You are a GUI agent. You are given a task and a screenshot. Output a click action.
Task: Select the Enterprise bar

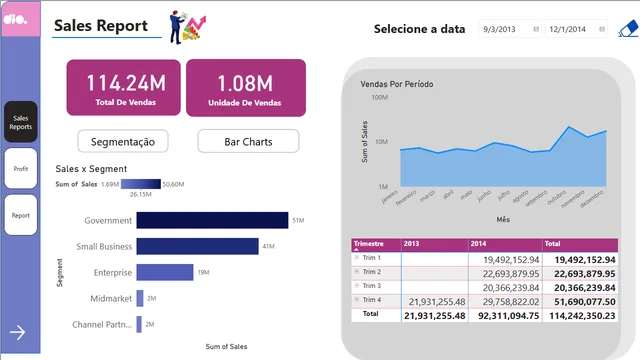click(165, 272)
